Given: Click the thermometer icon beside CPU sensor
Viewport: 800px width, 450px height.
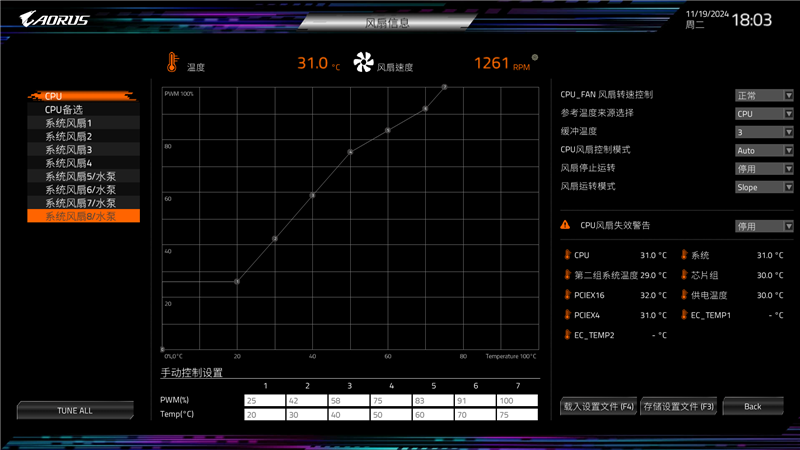Looking at the screenshot, I should (567, 255).
